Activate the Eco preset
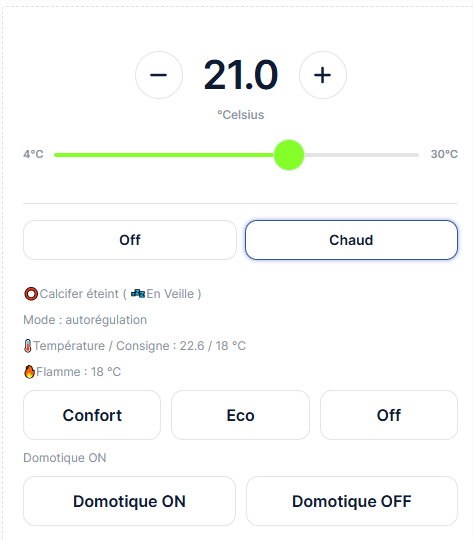Image resolution: width=473 pixels, height=540 pixels. pyautogui.click(x=240, y=415)
